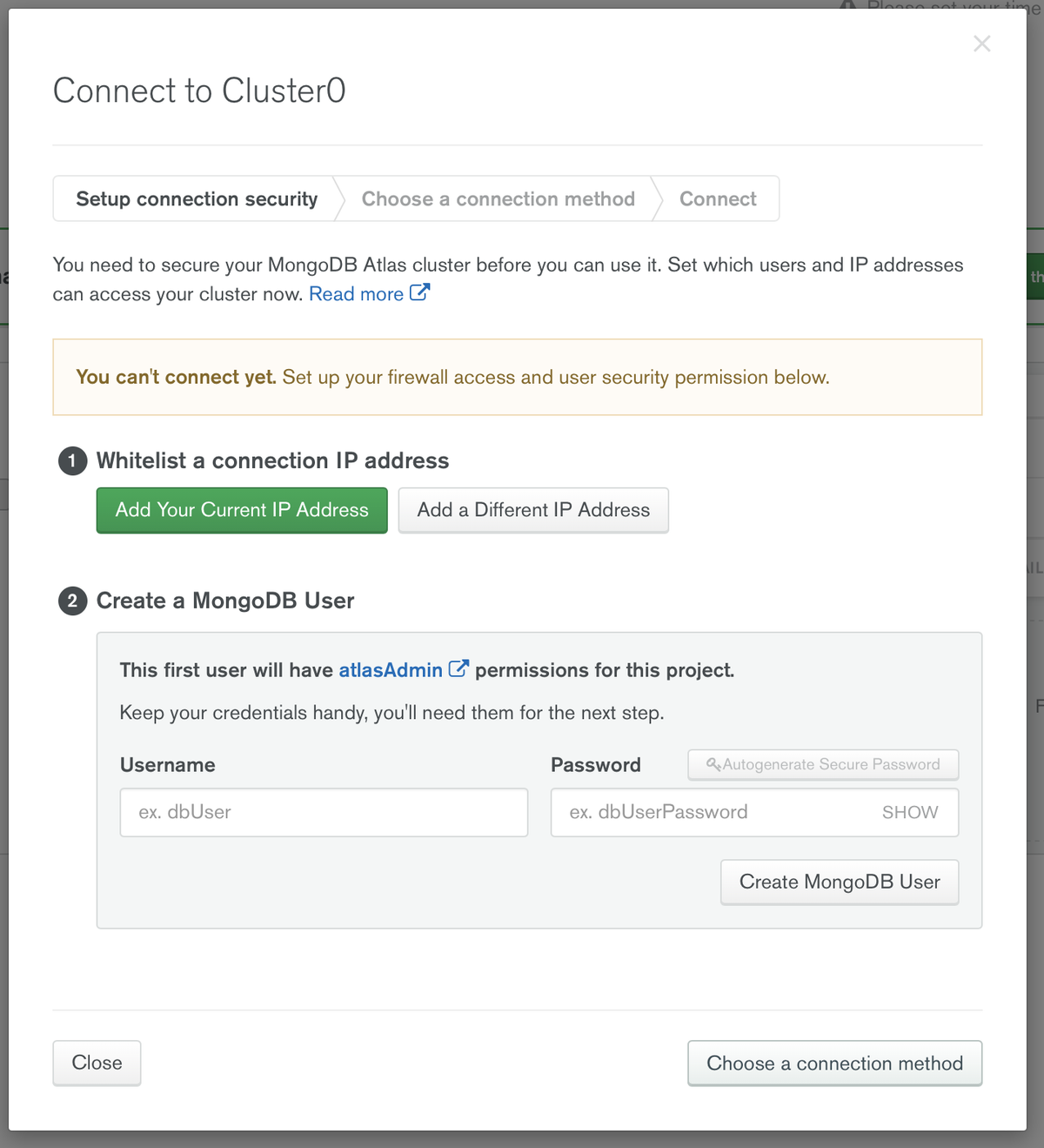The height and width of the screenshot is (1148, 1044).
Task: Click the atlasAdmin external link icon
Action: 459,668
